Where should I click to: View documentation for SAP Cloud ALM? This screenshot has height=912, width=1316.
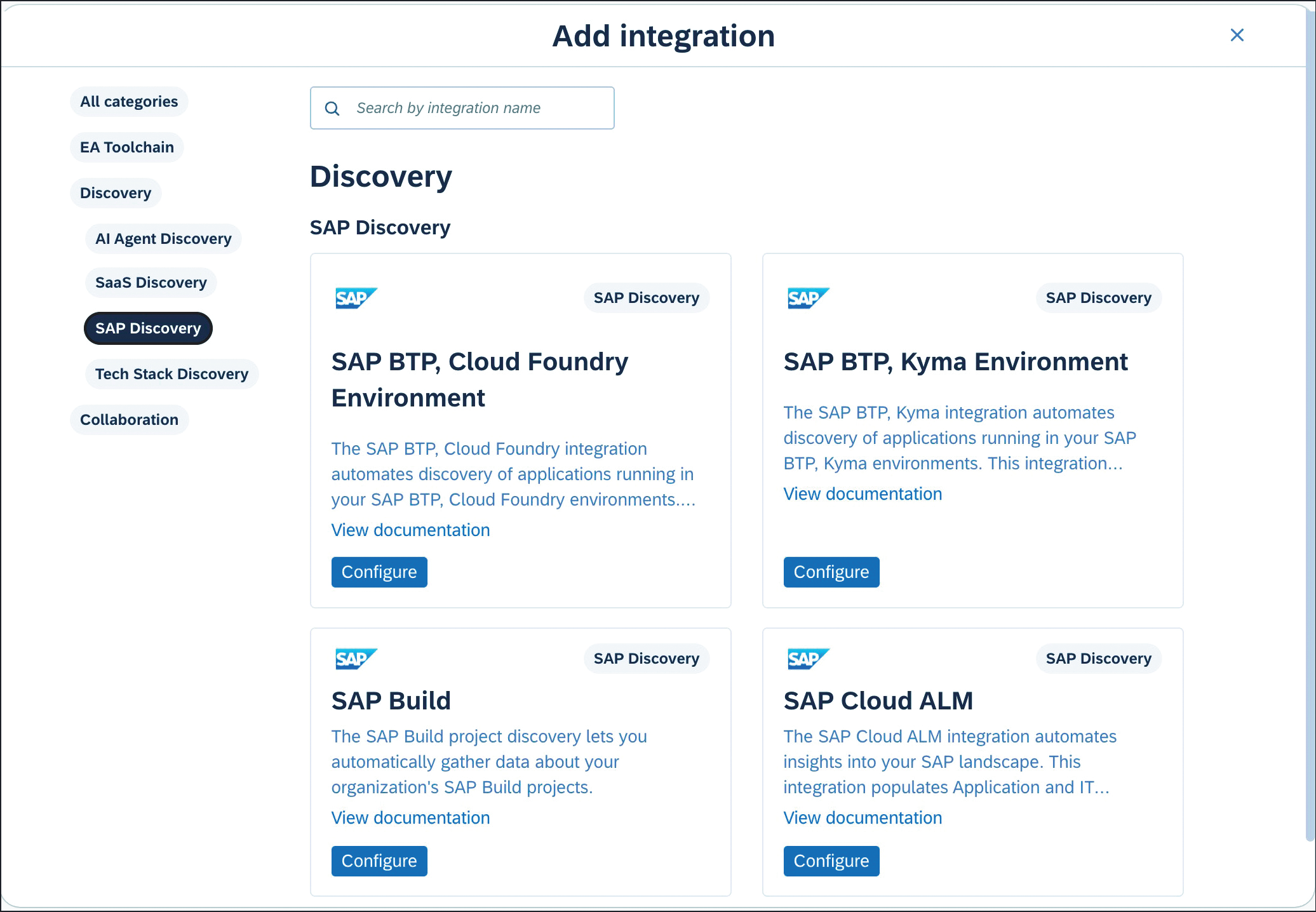pos(863,818)
